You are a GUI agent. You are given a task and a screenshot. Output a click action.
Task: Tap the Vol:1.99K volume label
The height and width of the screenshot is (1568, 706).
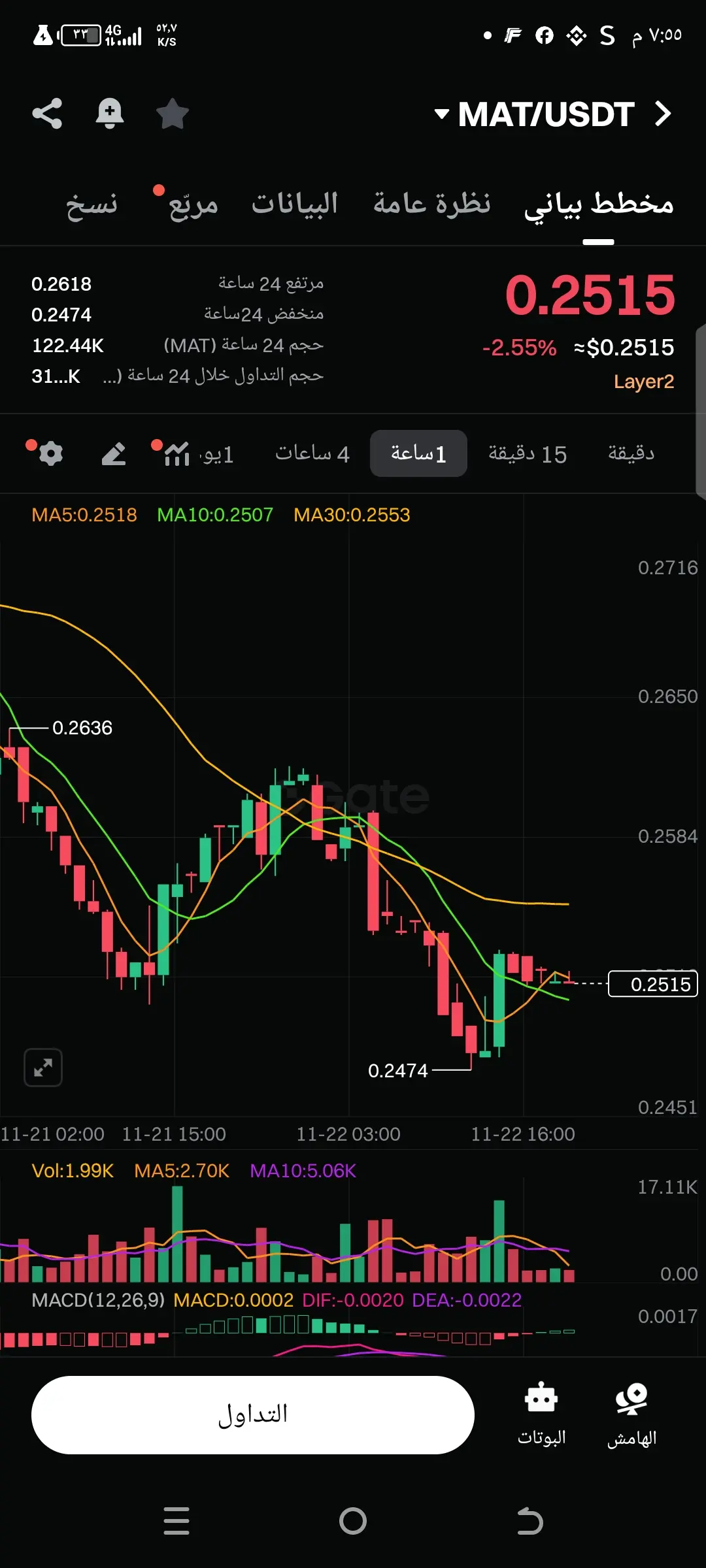(73, 1170)
